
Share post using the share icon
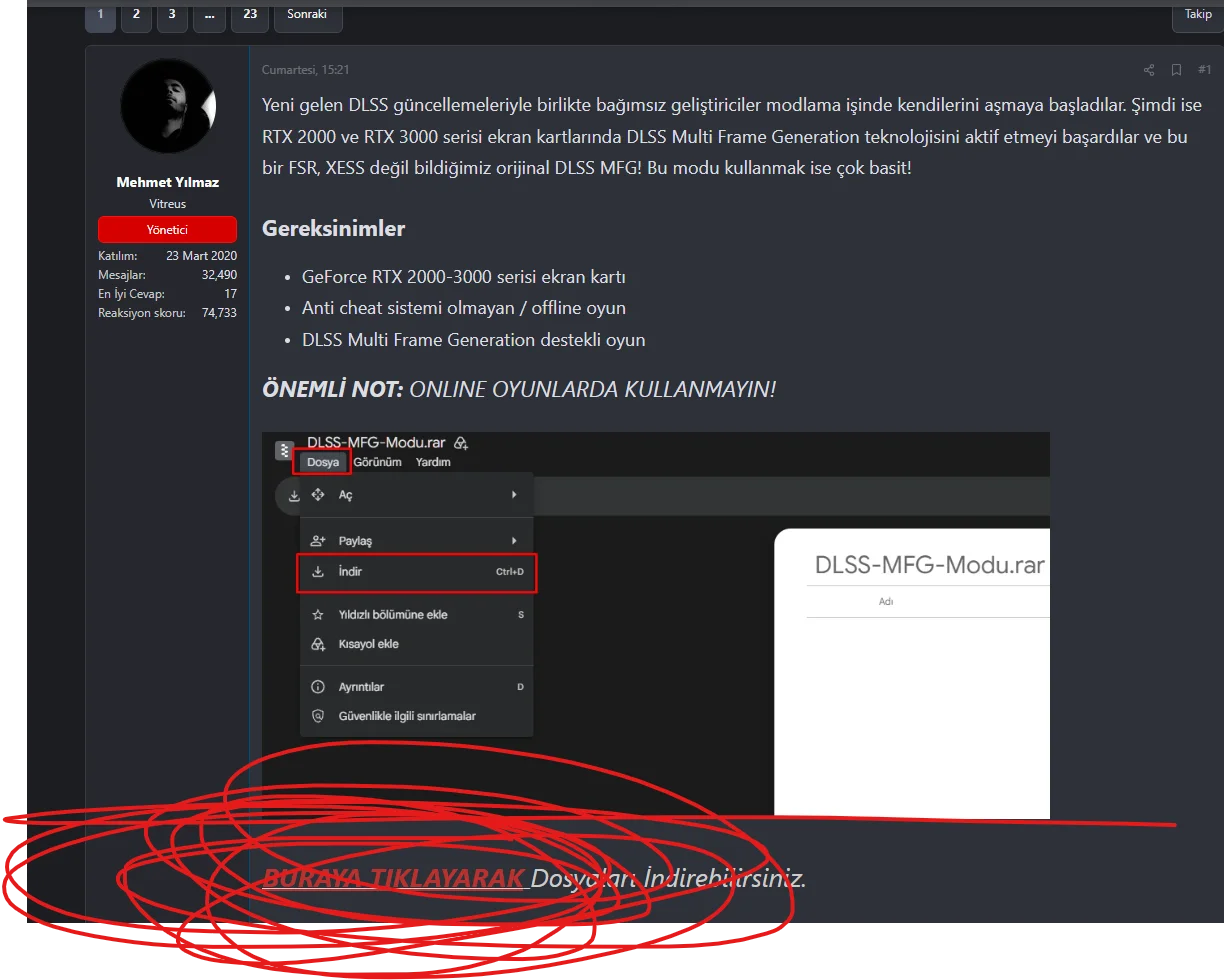point(1149,70)
